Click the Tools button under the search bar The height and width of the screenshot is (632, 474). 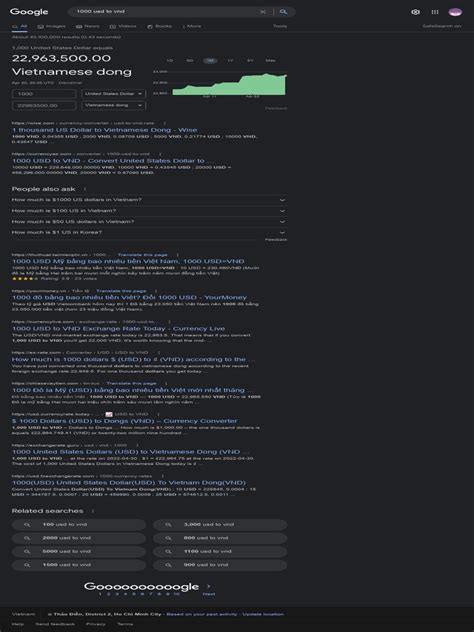[x=280, y=26]
